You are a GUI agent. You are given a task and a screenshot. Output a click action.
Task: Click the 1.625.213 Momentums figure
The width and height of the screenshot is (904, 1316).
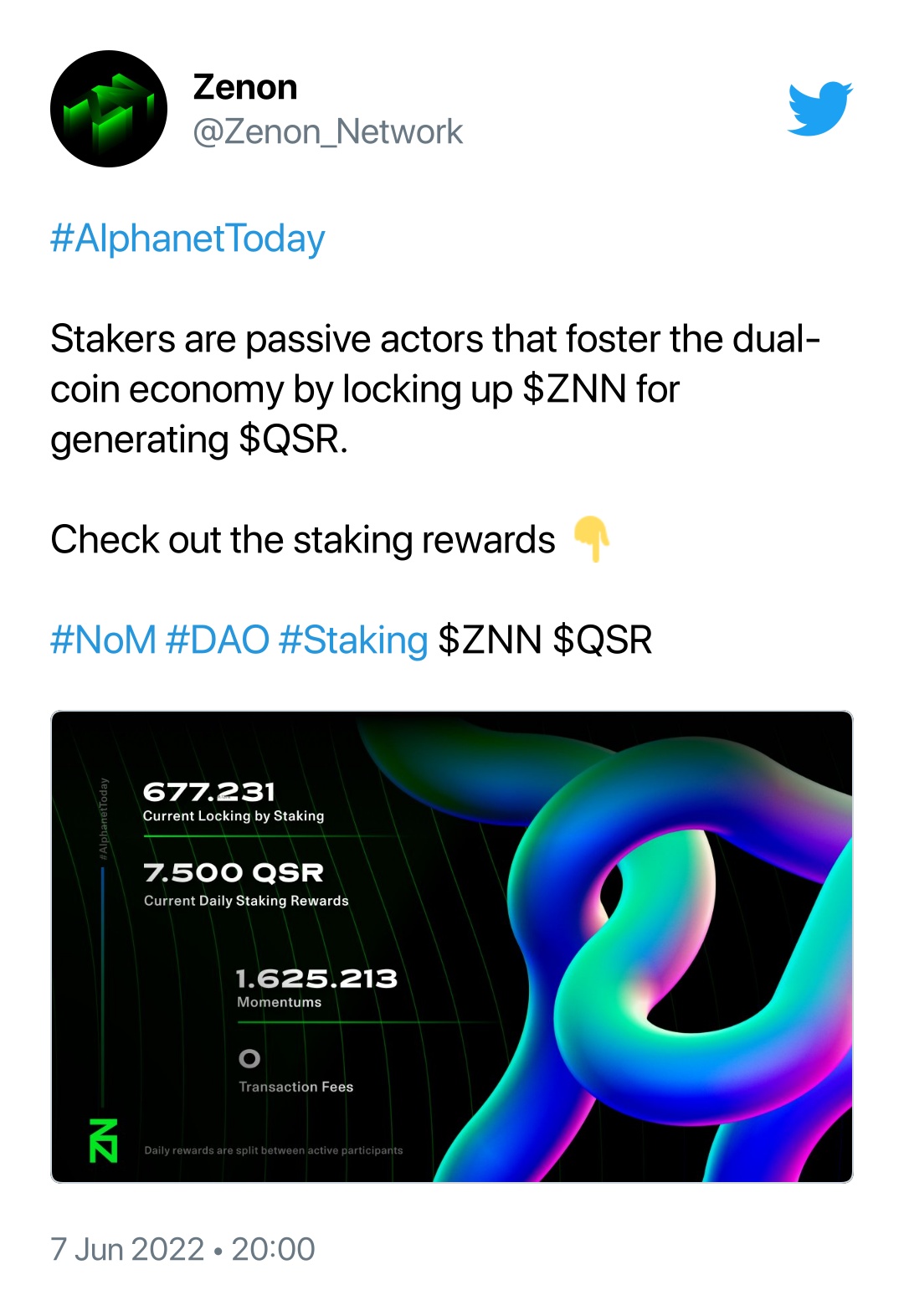316,979
